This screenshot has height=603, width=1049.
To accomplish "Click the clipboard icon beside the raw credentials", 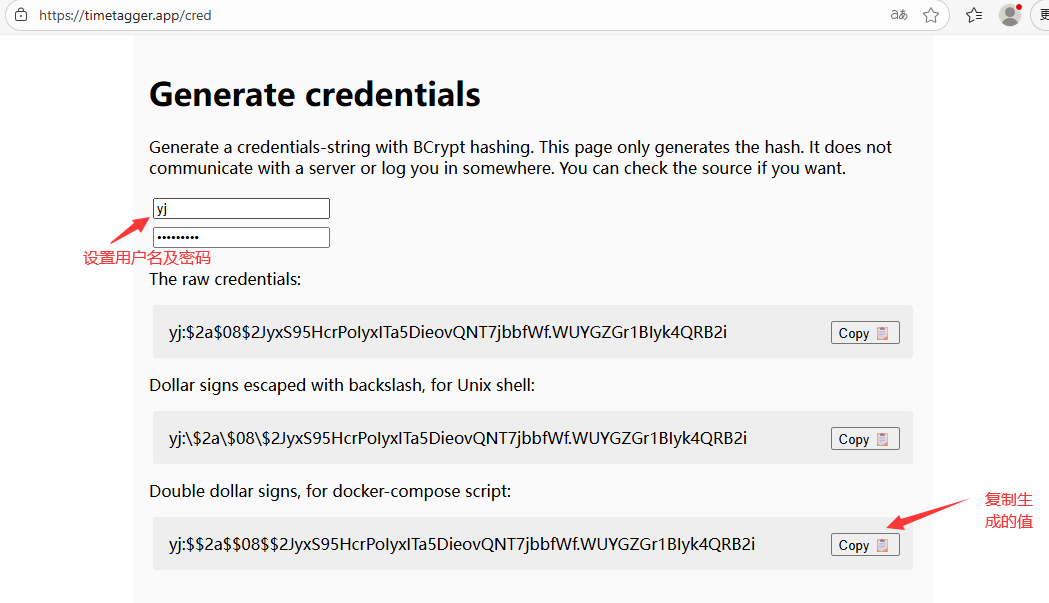I will (x=882, y=333).
